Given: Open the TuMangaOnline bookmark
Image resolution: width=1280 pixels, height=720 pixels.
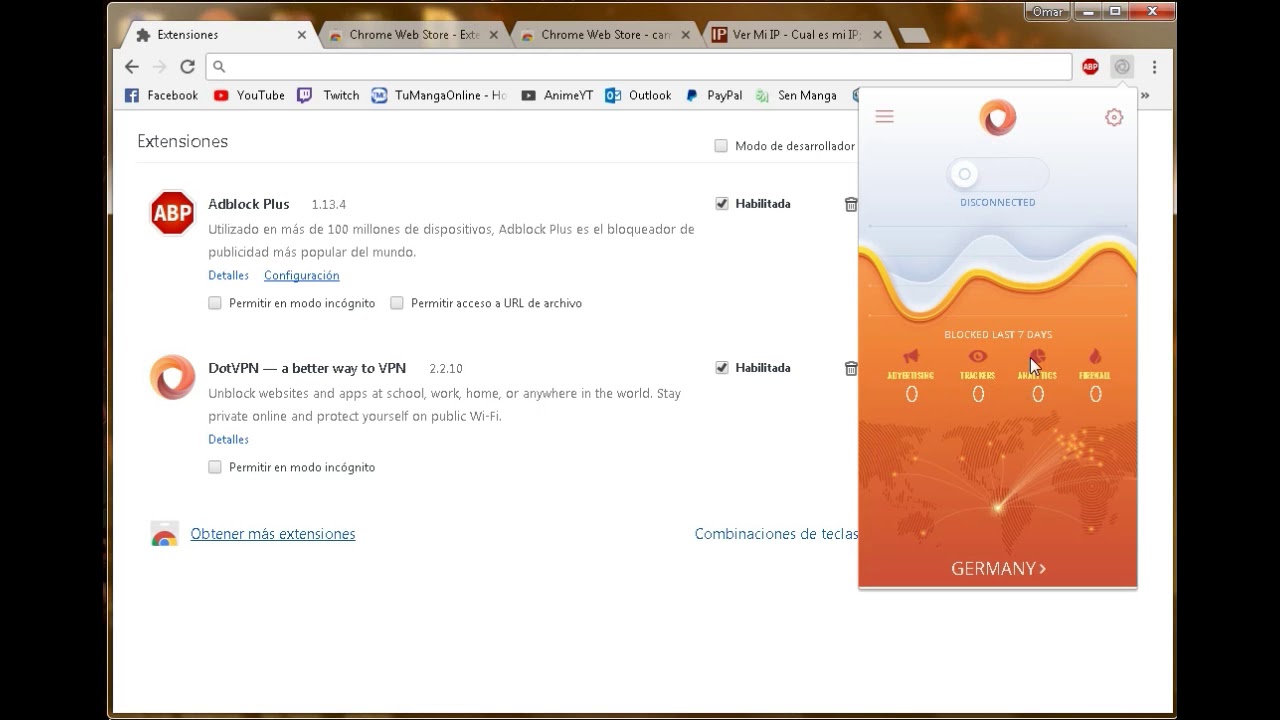Looking at the screenshot, I should pyautogui.click(x=440, y=95).
